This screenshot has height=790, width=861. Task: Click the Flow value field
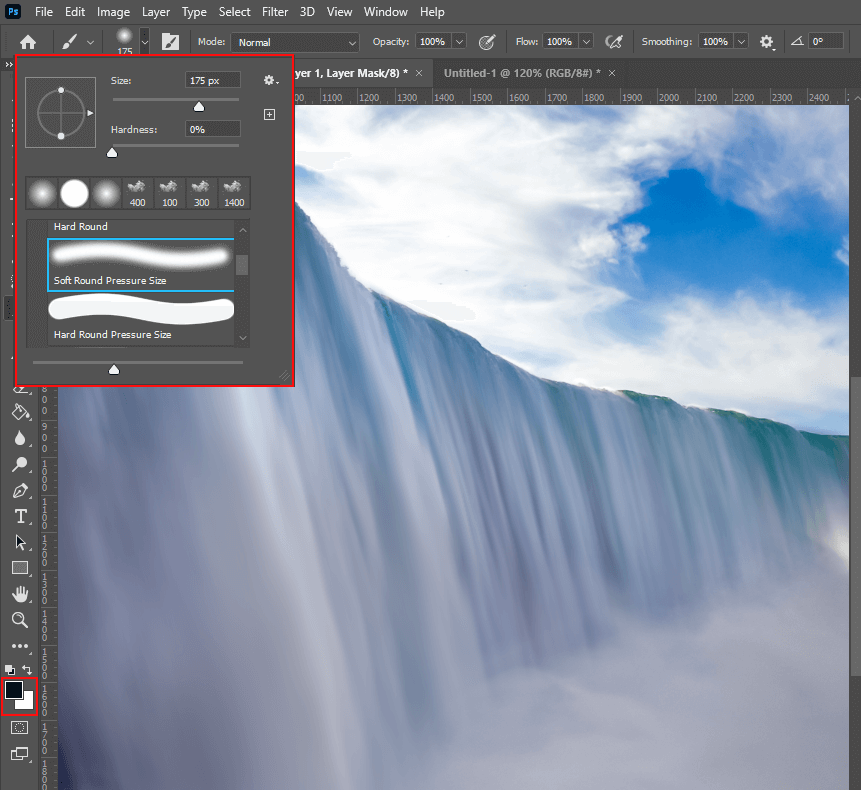(x=560, y=42)
